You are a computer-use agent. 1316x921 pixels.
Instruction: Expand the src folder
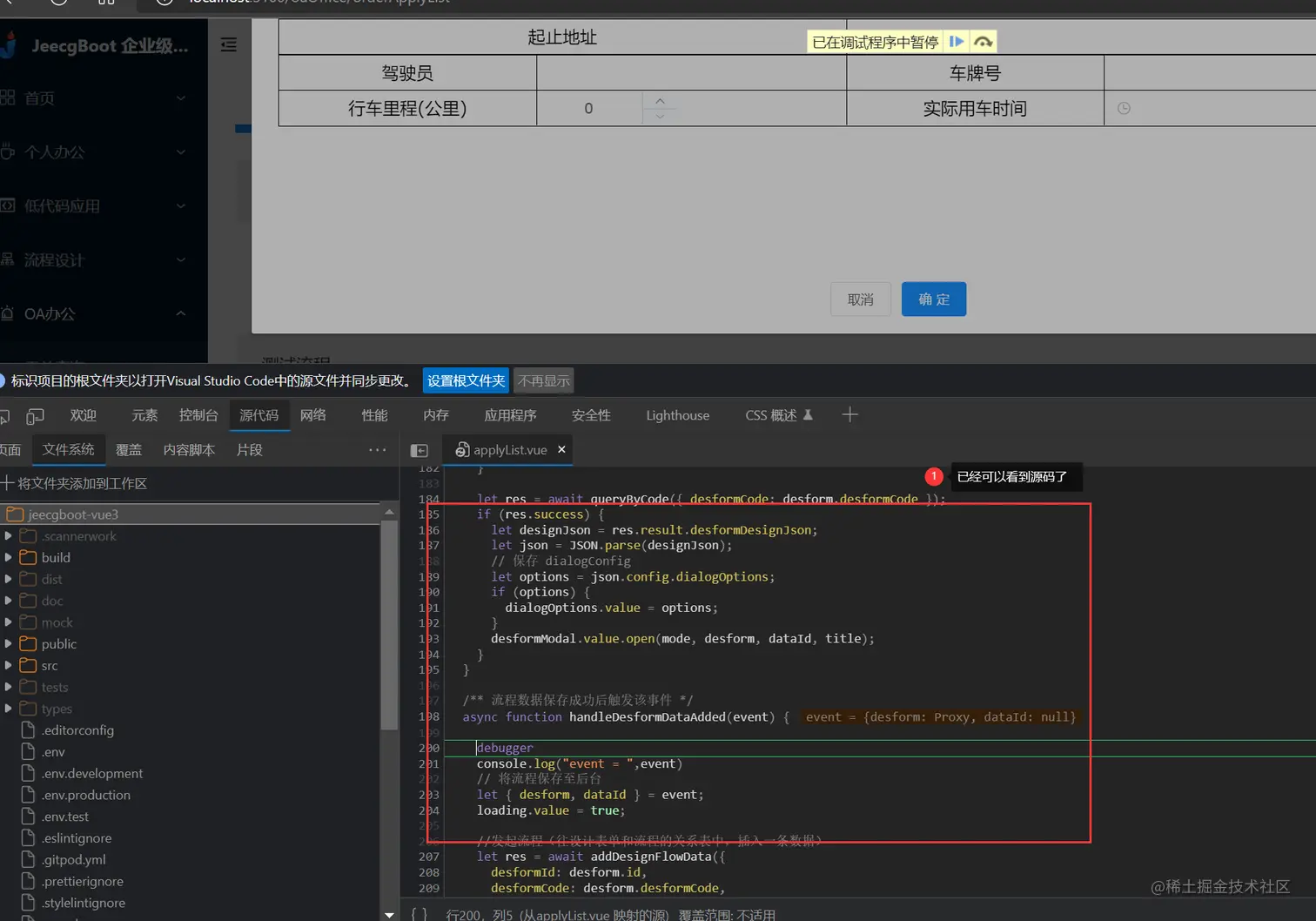[x=9, y=665]
